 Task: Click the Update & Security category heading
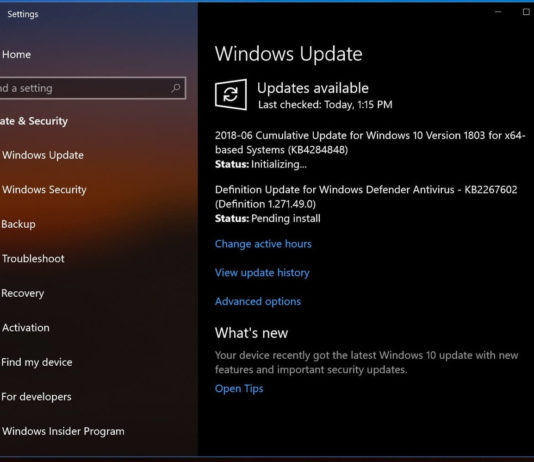pos(34,121)
